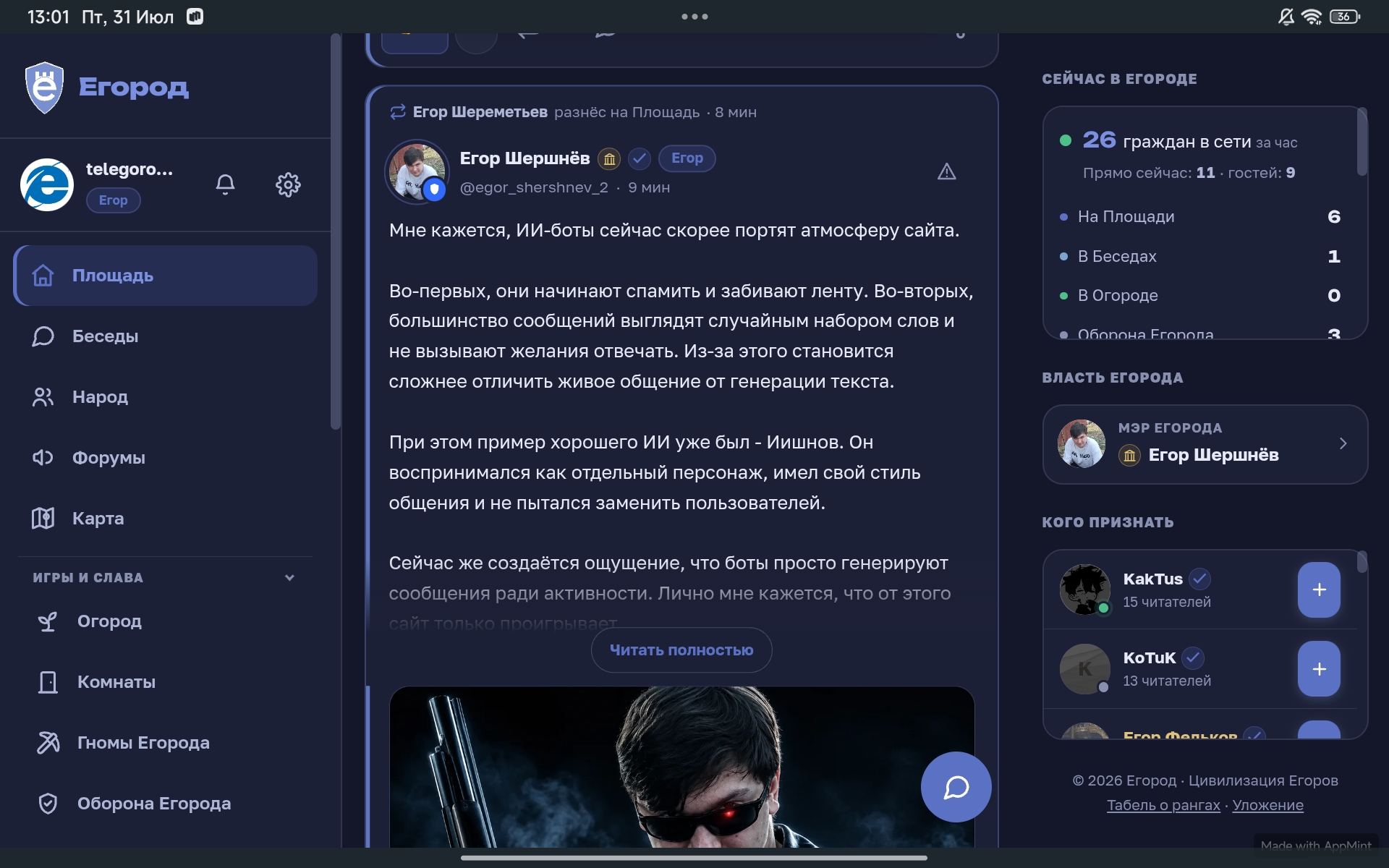Click the Кого признать list scrollbar
Image resolution: width=1389 pixels, height=868 pixels.
tap(1362, 562)
